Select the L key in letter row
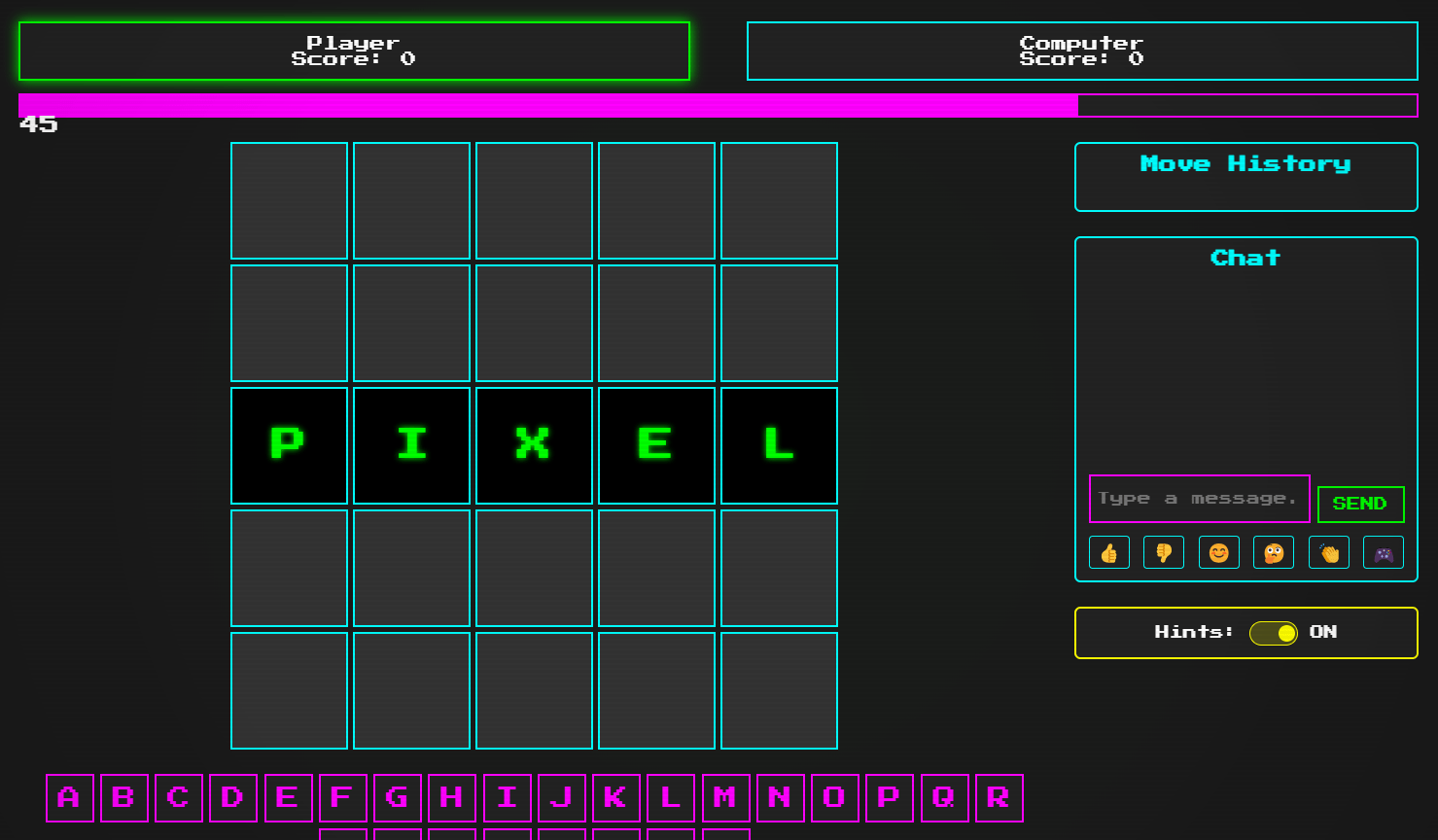1438x840 pixels. coord(671,798)
